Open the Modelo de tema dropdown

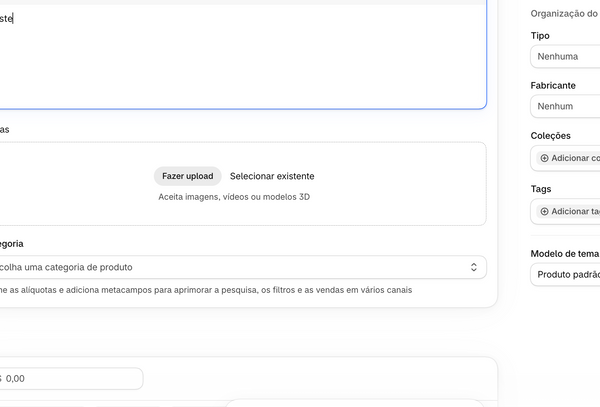tap(565, 275)
